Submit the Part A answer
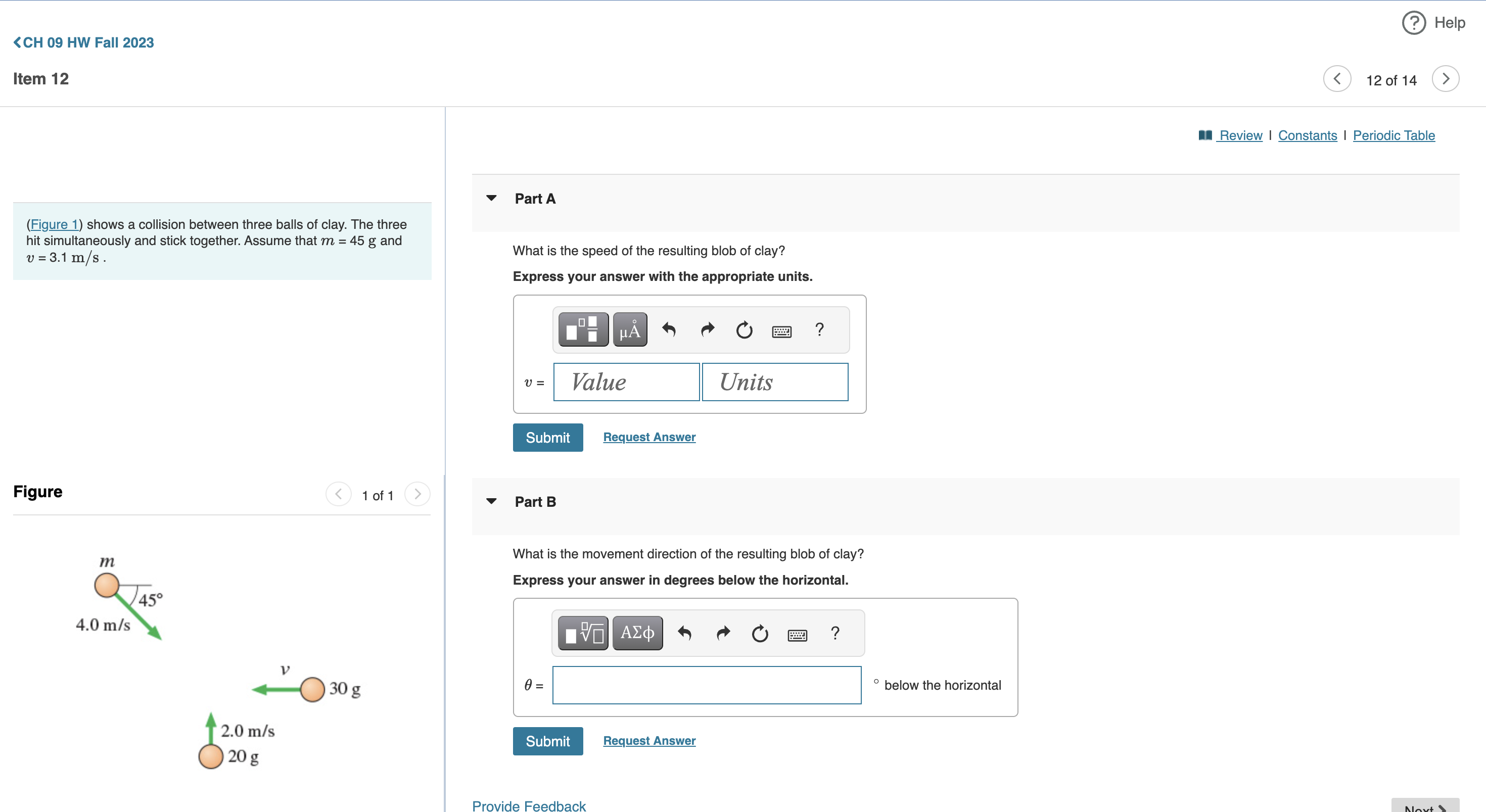Screen dimensions: 1486x812 [547, 438]
